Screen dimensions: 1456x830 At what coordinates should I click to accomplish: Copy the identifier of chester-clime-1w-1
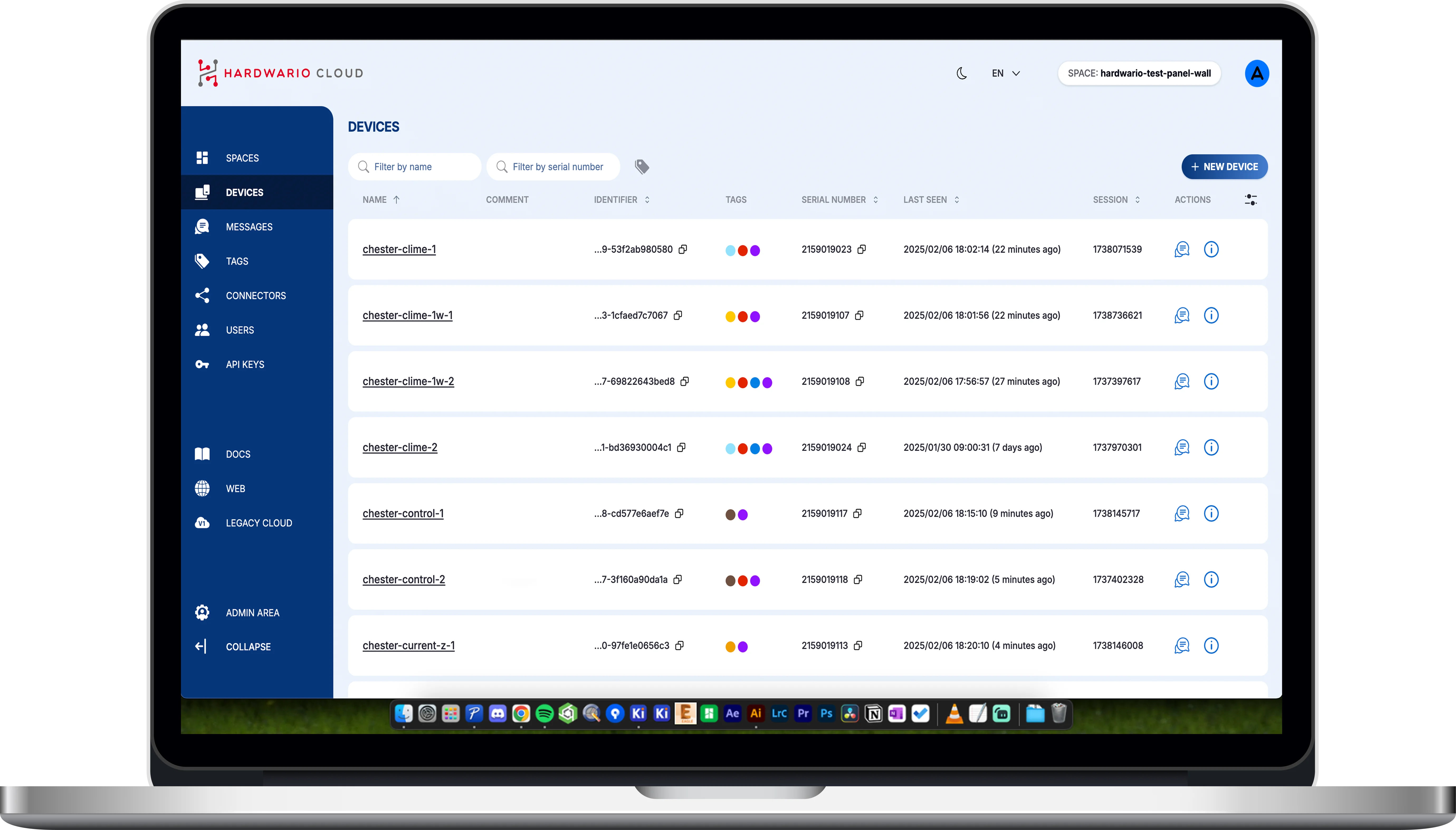point(678,315)
